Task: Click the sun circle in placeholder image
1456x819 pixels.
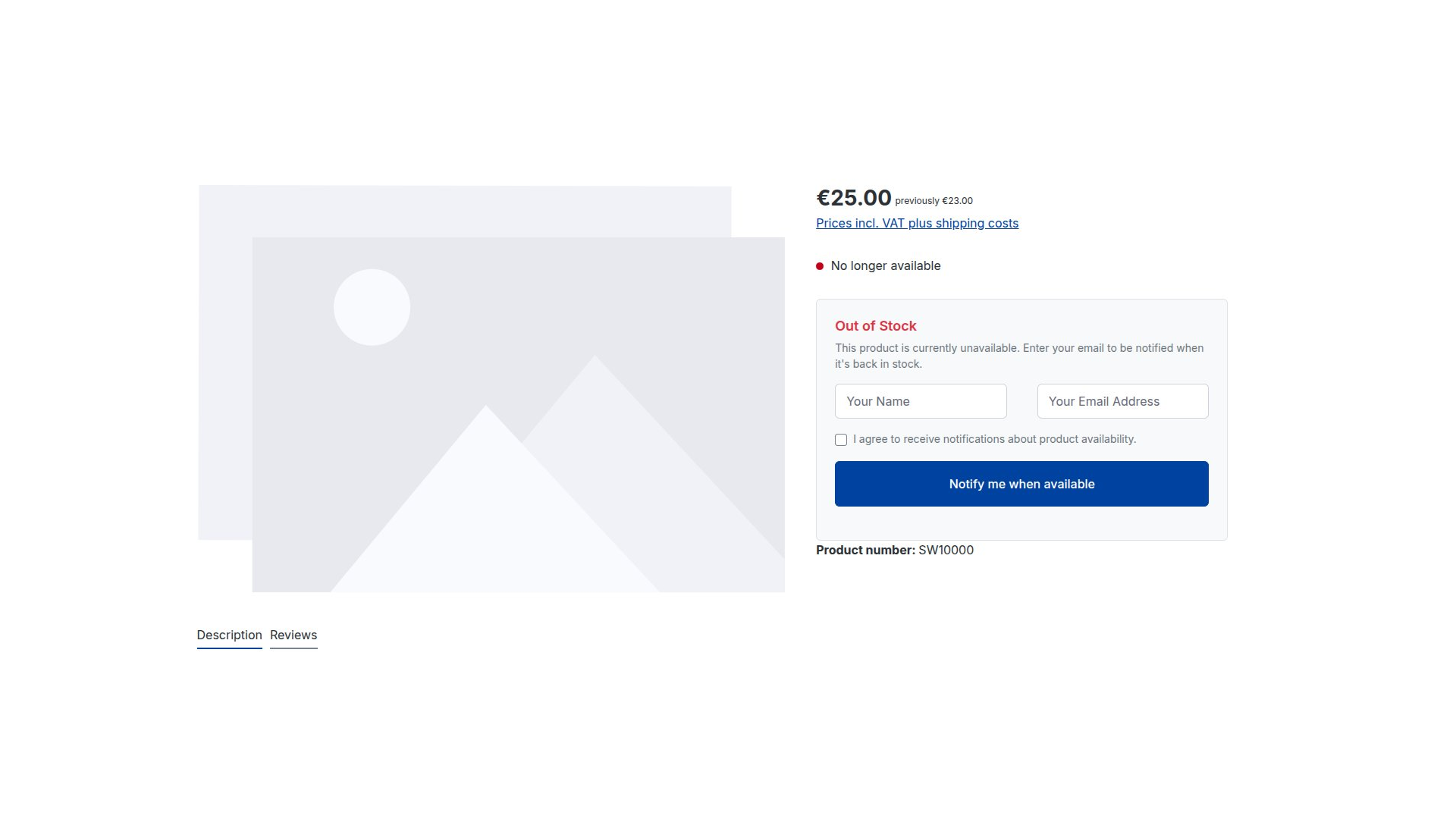Action: [x=372, y=307]
